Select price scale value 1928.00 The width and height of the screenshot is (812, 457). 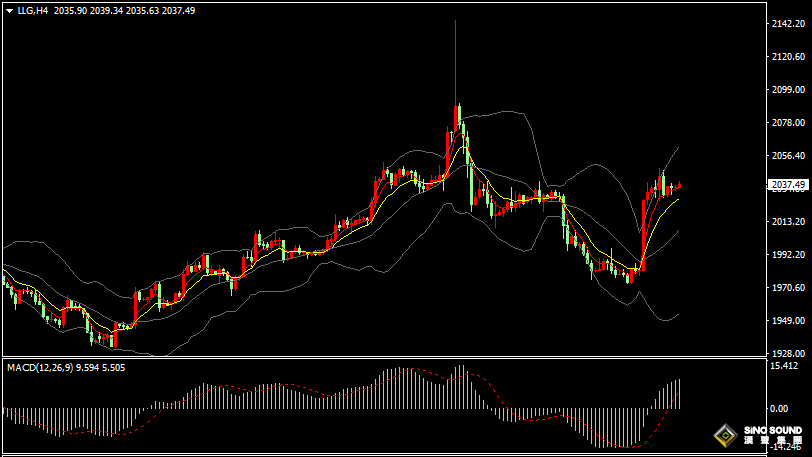[788, 353]
